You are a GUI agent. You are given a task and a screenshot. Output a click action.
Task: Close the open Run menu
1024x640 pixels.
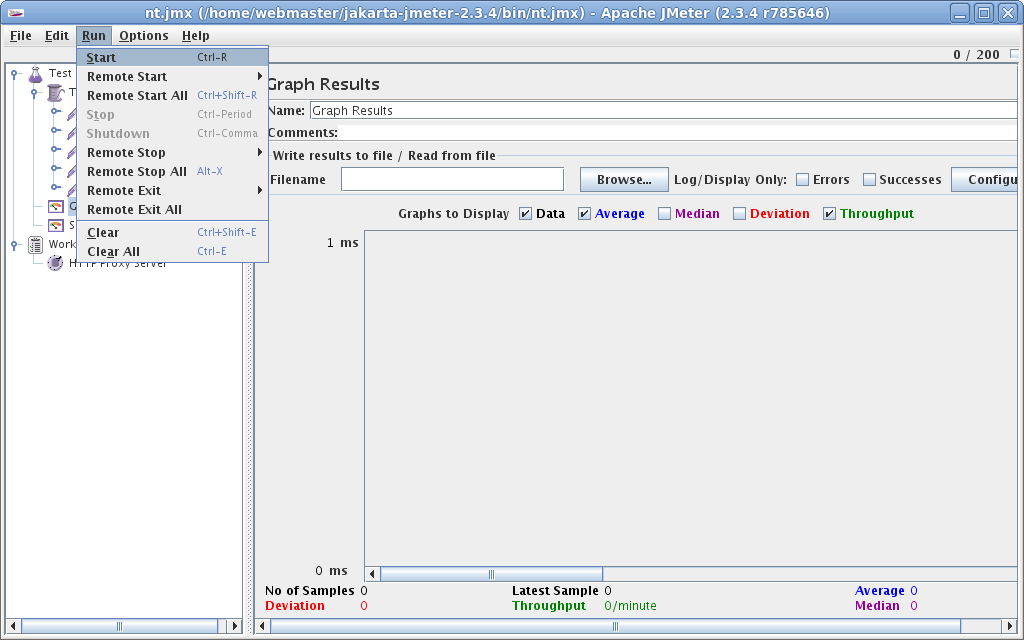pos(94,36)
